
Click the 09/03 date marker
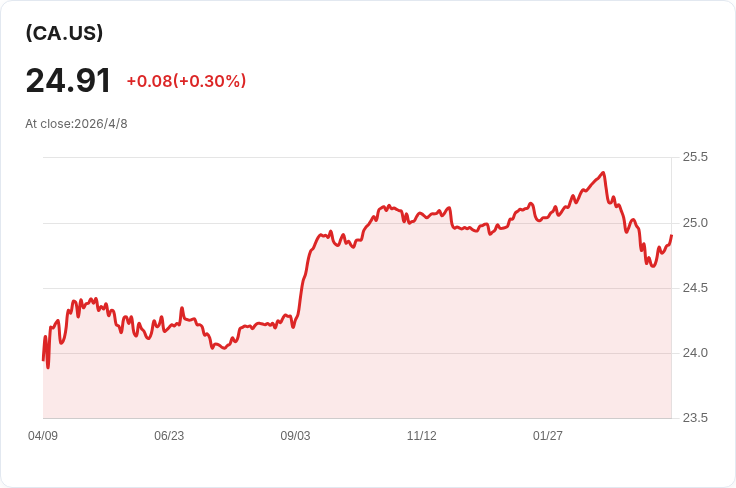pos(295,436)
